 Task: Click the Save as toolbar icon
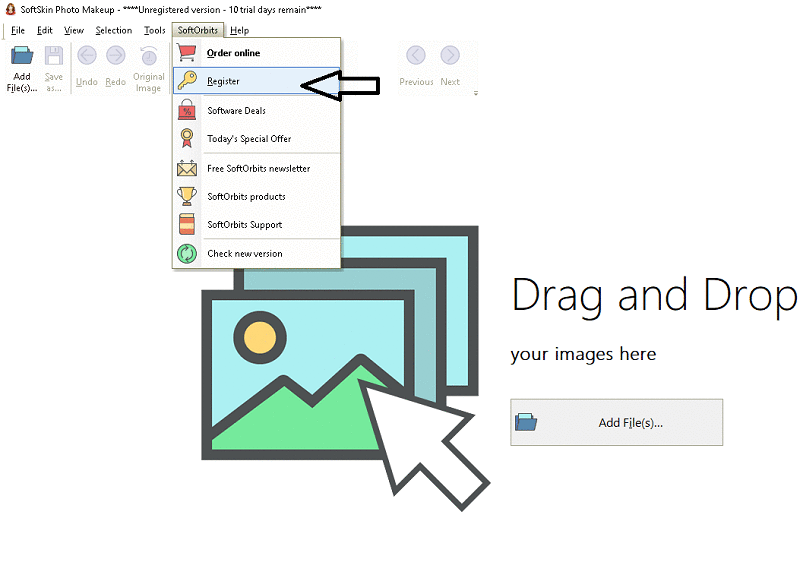point(53,66)
